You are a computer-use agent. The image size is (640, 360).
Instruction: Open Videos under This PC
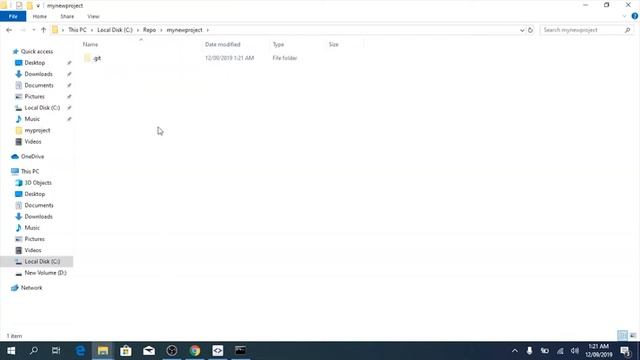(33, 250)
